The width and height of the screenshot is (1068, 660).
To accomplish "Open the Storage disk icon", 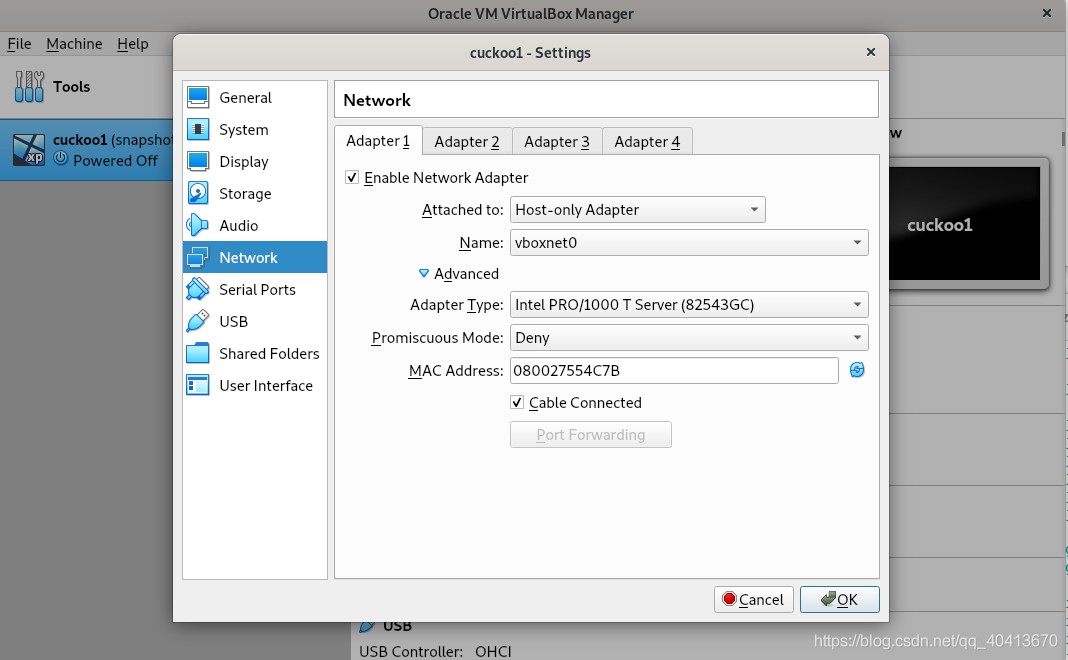I will [x=198, y=193].
